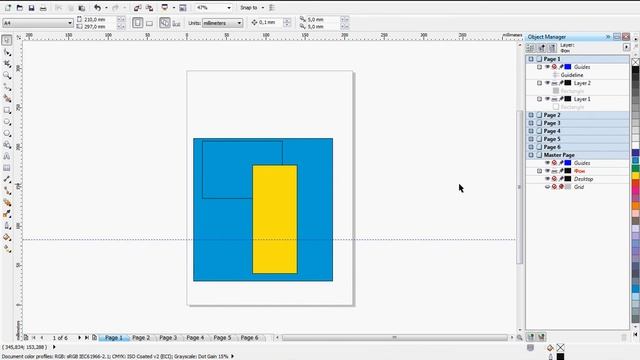The width and height of the screenshot is (640, 360).
Task: Select the Outline tool
Action: (x=7, y=226)
